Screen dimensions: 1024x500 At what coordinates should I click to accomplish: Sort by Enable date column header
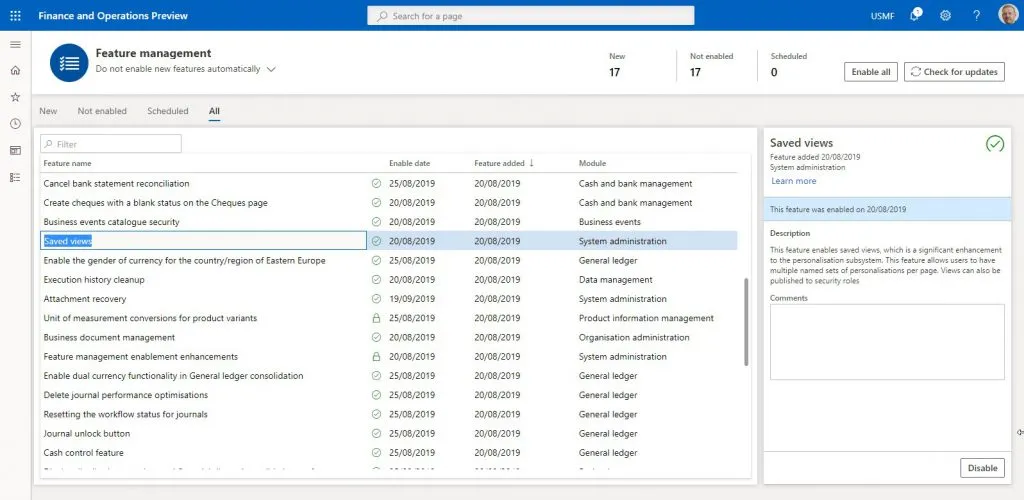click(409, 163)
